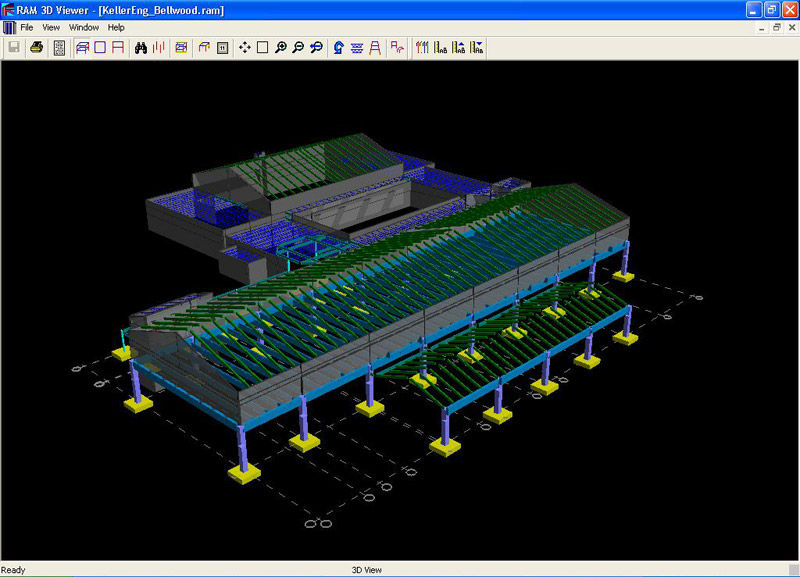Toggle the elevation frame view button

pyautogui.click(x=117, y=47)
